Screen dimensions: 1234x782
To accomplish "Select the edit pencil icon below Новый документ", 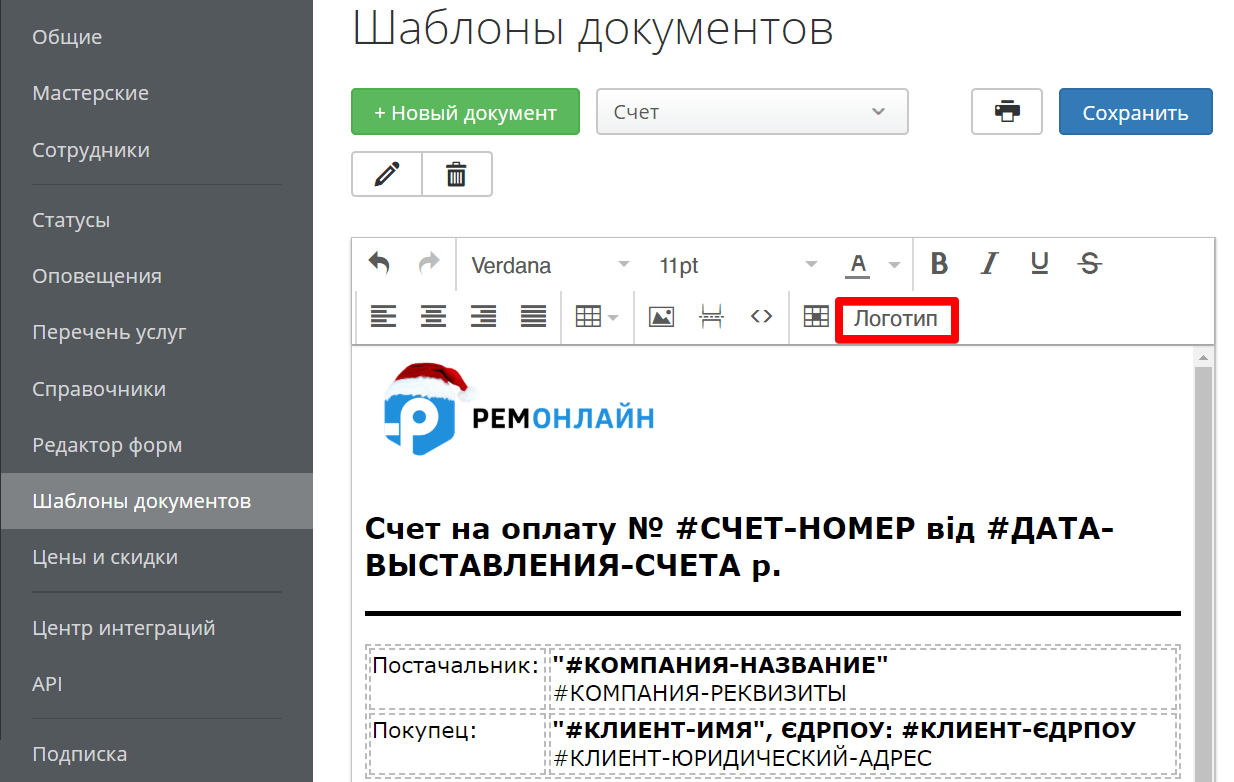I will [x=386, y=173].
